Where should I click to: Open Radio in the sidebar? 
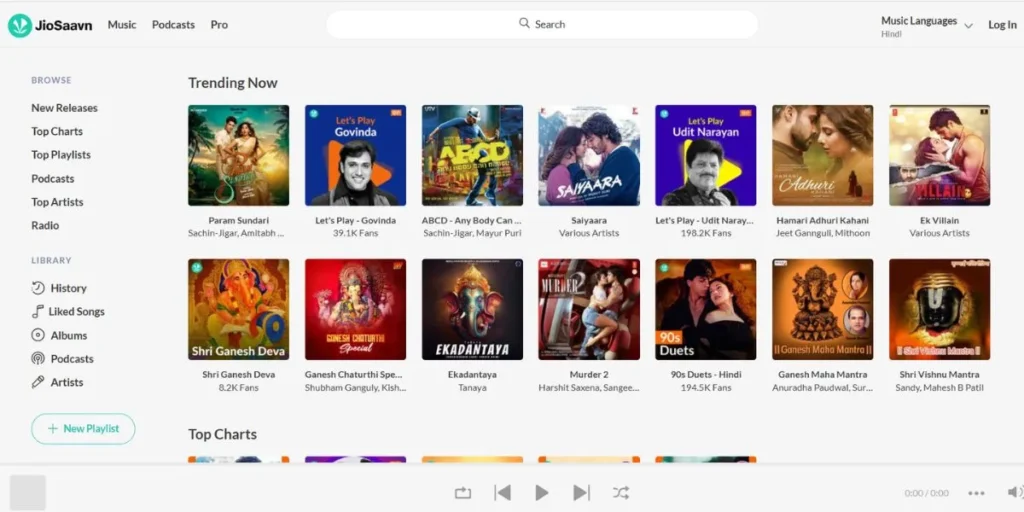point(45,225)
